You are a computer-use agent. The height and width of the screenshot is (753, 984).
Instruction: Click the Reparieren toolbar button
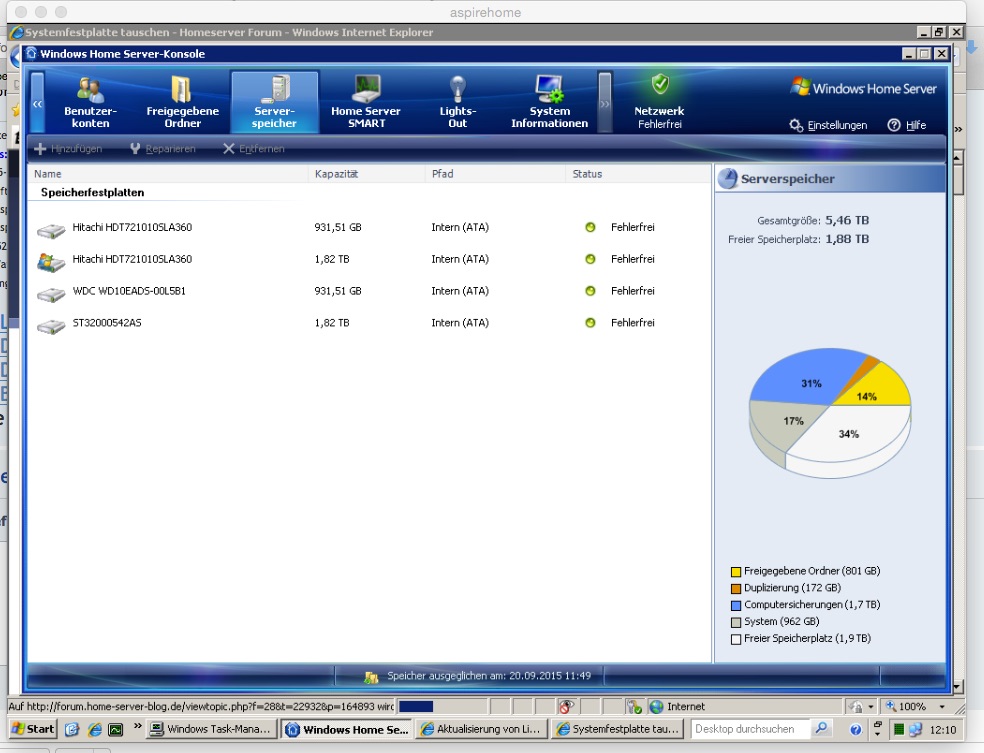163,149
